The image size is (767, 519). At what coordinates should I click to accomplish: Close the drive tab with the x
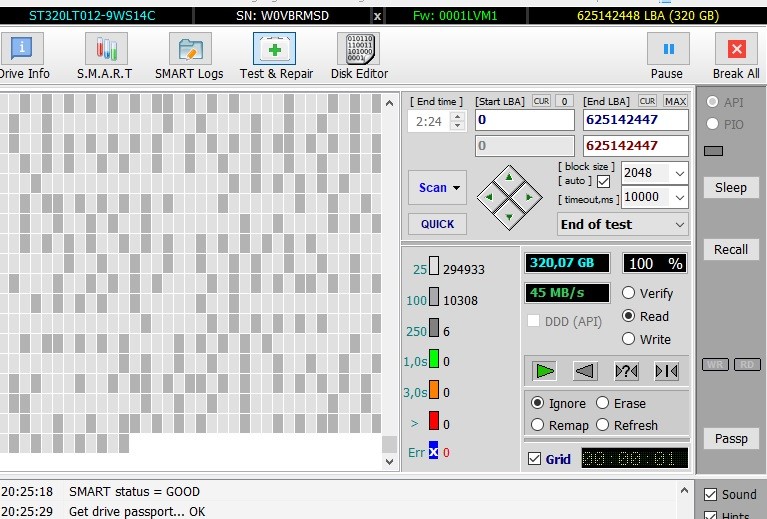coord(377,16)
